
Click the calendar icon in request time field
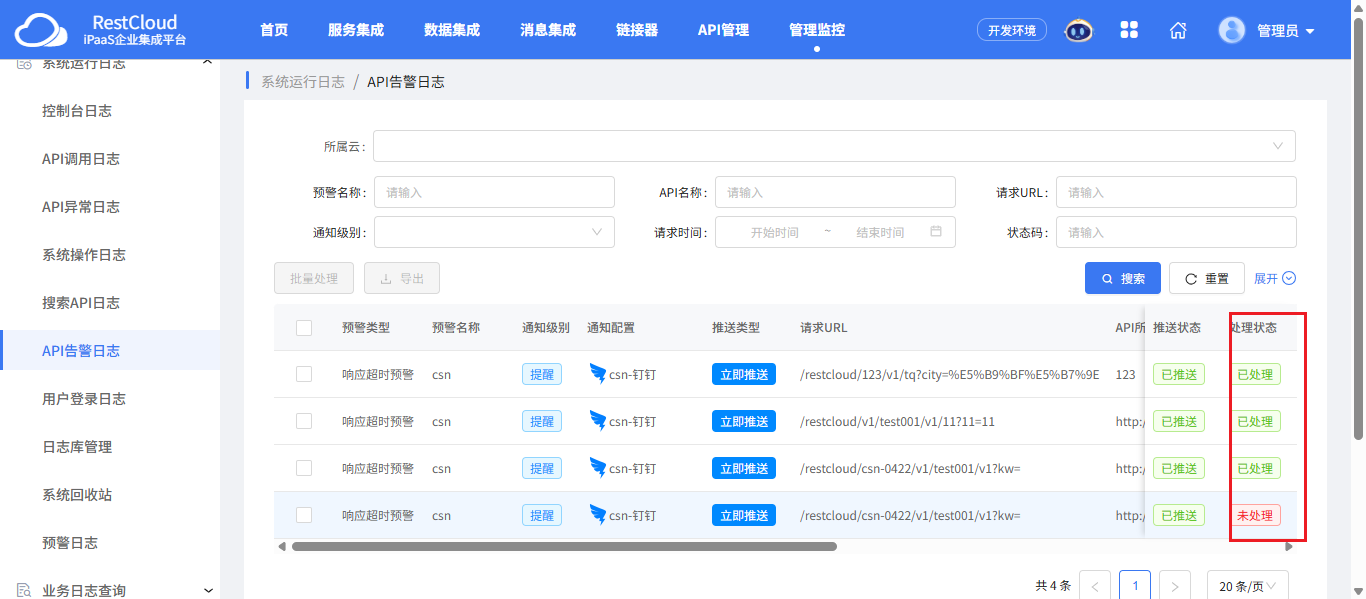click(x=936, y=231)
